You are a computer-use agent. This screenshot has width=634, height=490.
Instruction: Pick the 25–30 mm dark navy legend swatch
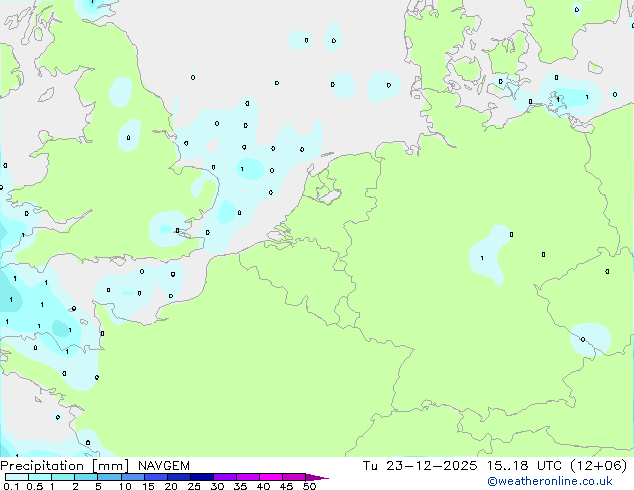point(202,477)
